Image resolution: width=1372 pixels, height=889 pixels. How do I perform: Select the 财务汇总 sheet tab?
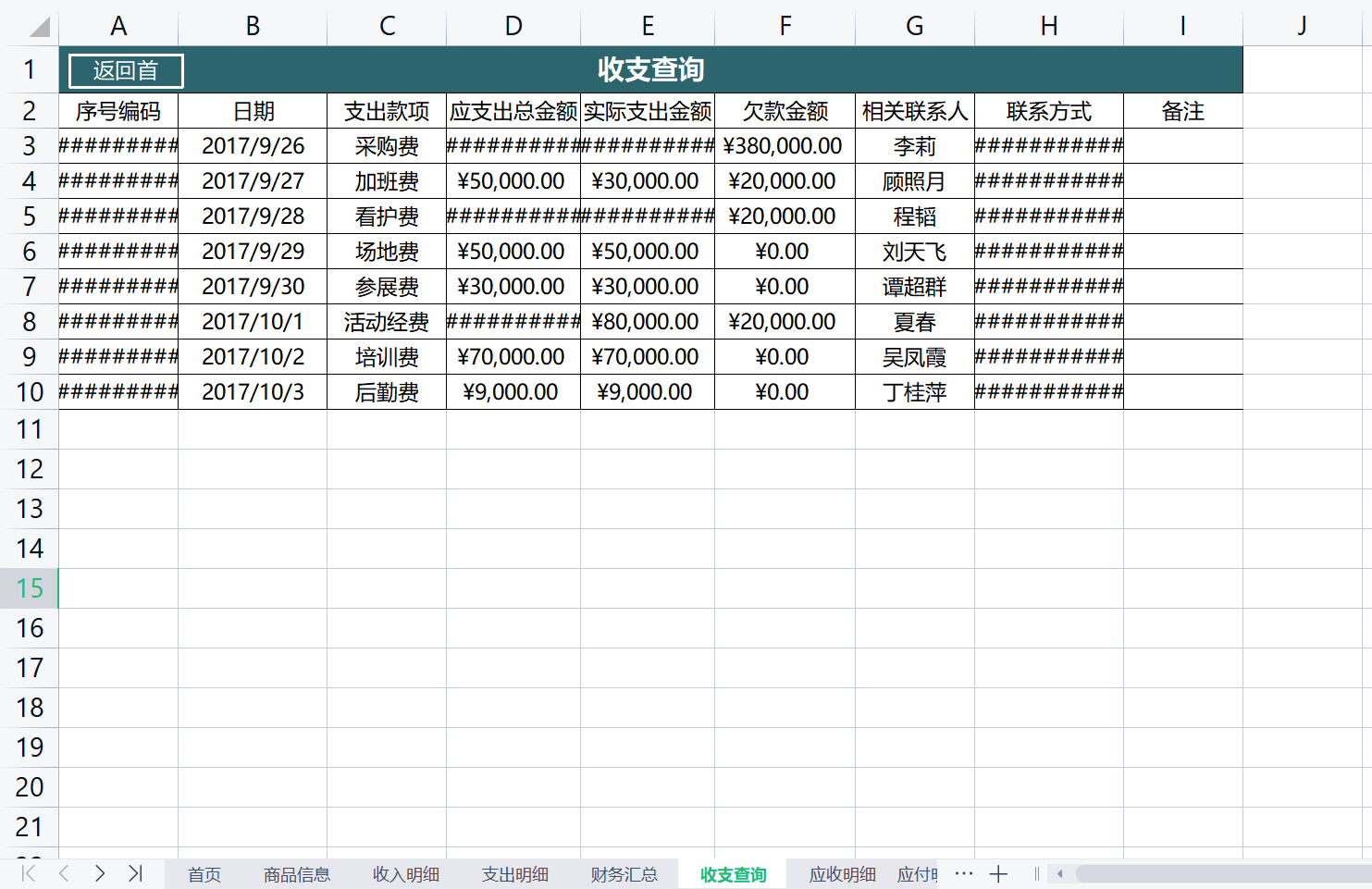624,874
